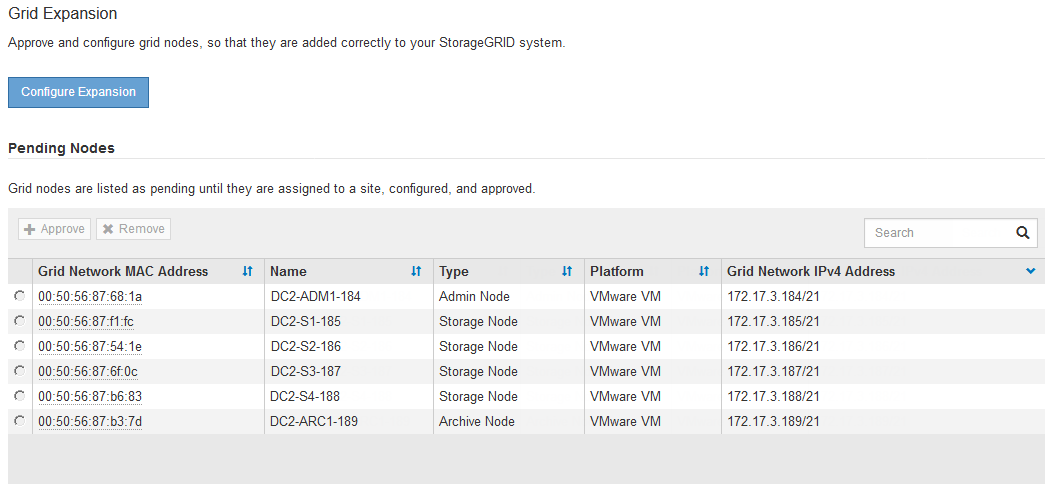The width and height of the screenshot is (1045, 484).
Task: Click the sort icon in Name column
Action: tap(416, 271)
